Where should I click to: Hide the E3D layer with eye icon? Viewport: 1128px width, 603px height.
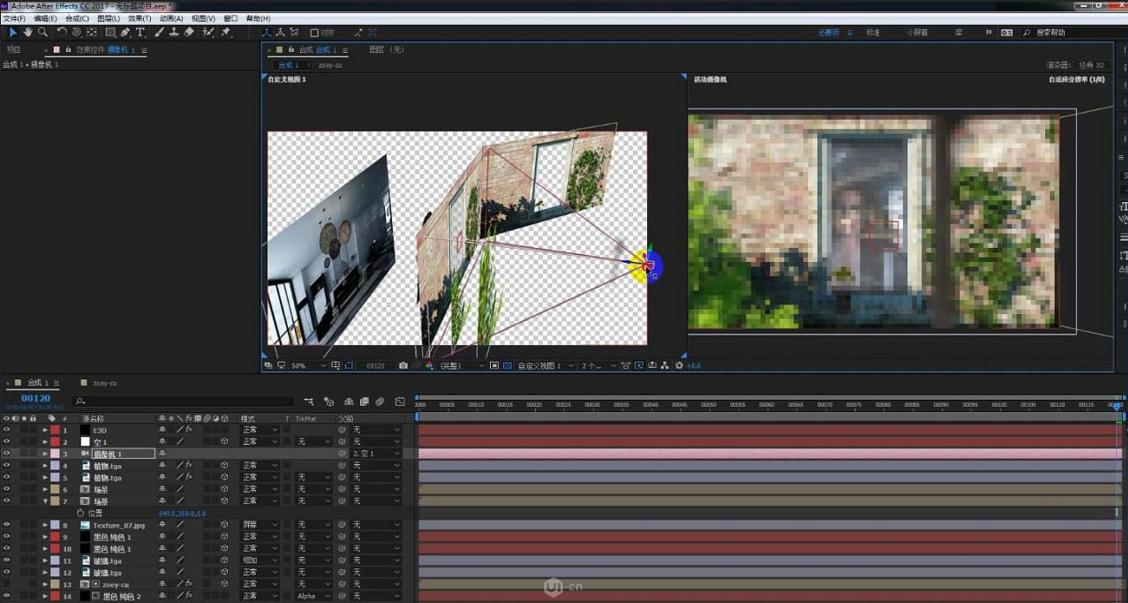[x=6, y=430]
